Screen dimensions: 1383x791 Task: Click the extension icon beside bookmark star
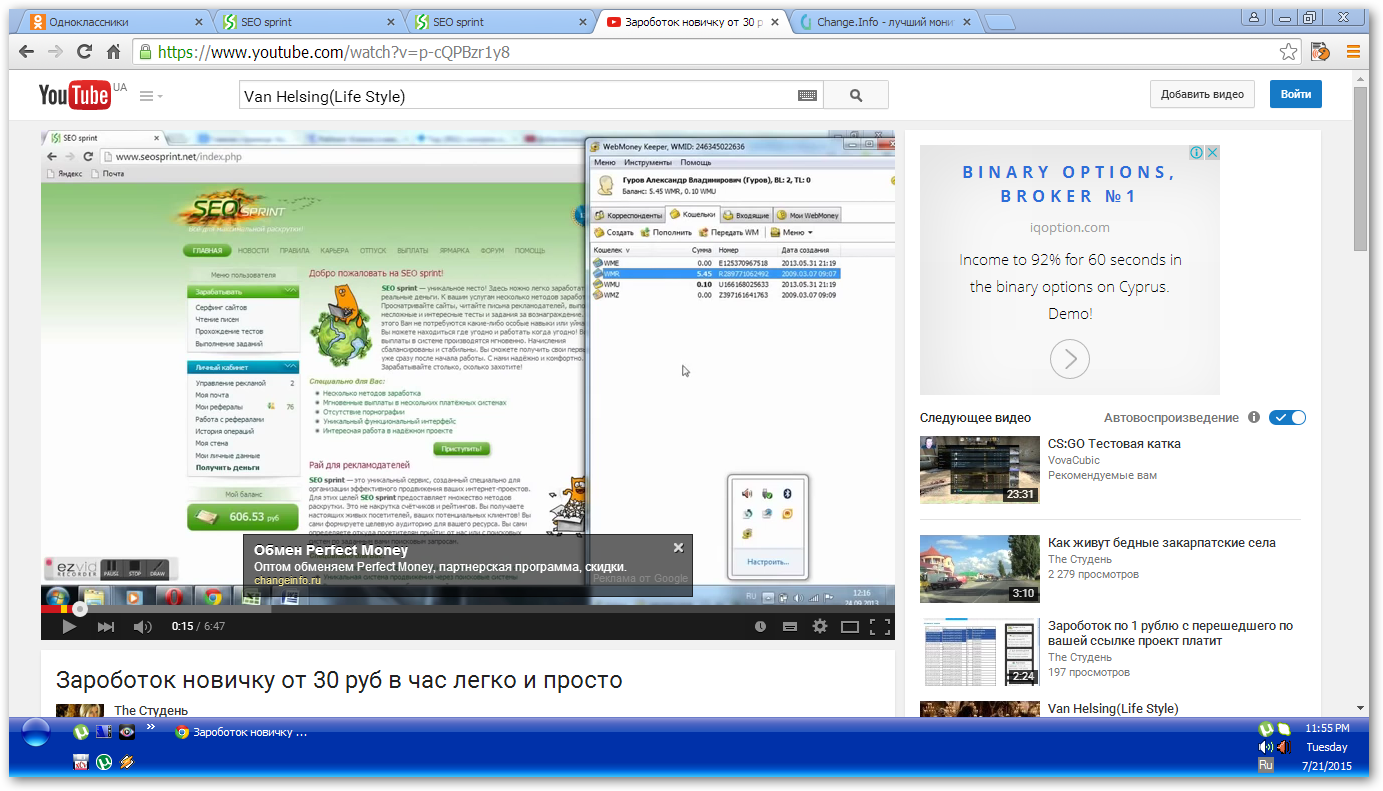click(1320, 52)
